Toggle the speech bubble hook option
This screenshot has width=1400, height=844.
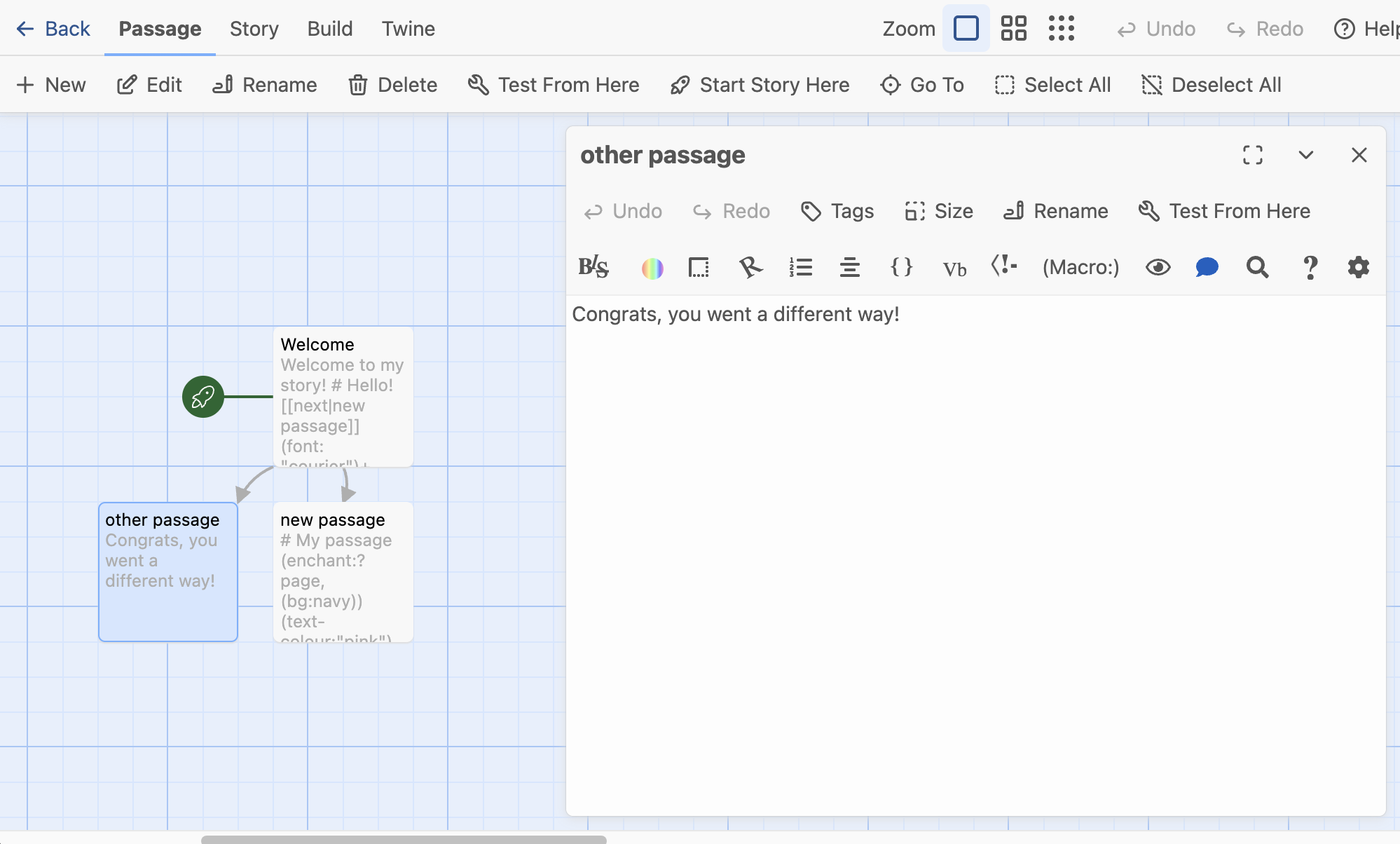point(1207,267)
